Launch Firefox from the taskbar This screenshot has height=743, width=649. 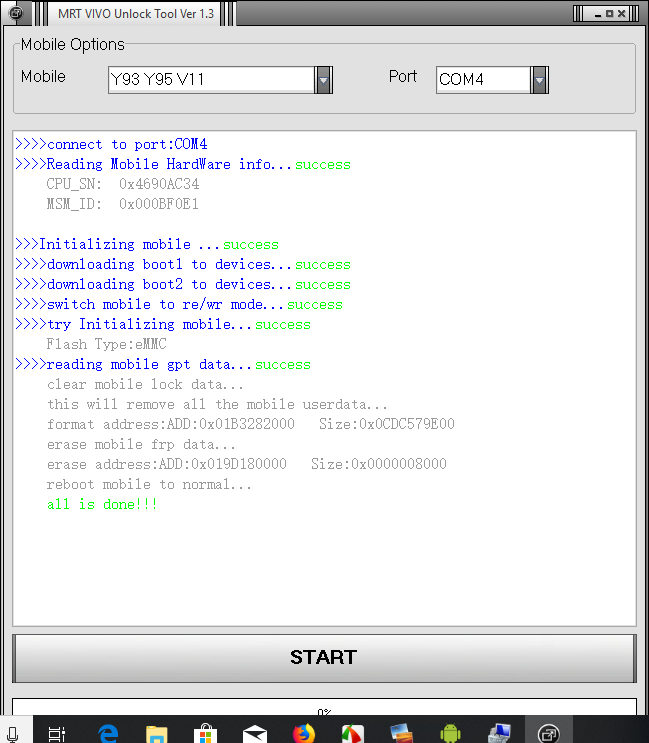304,734
